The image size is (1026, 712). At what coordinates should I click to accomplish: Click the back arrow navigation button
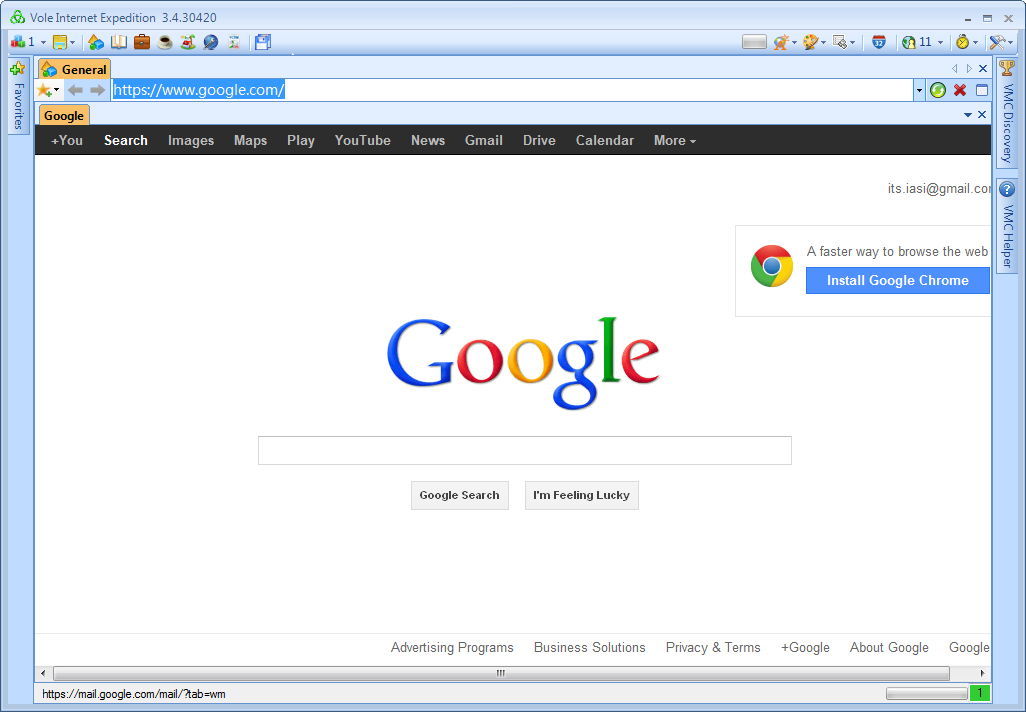pyautogui.click(x=75, y=90)
